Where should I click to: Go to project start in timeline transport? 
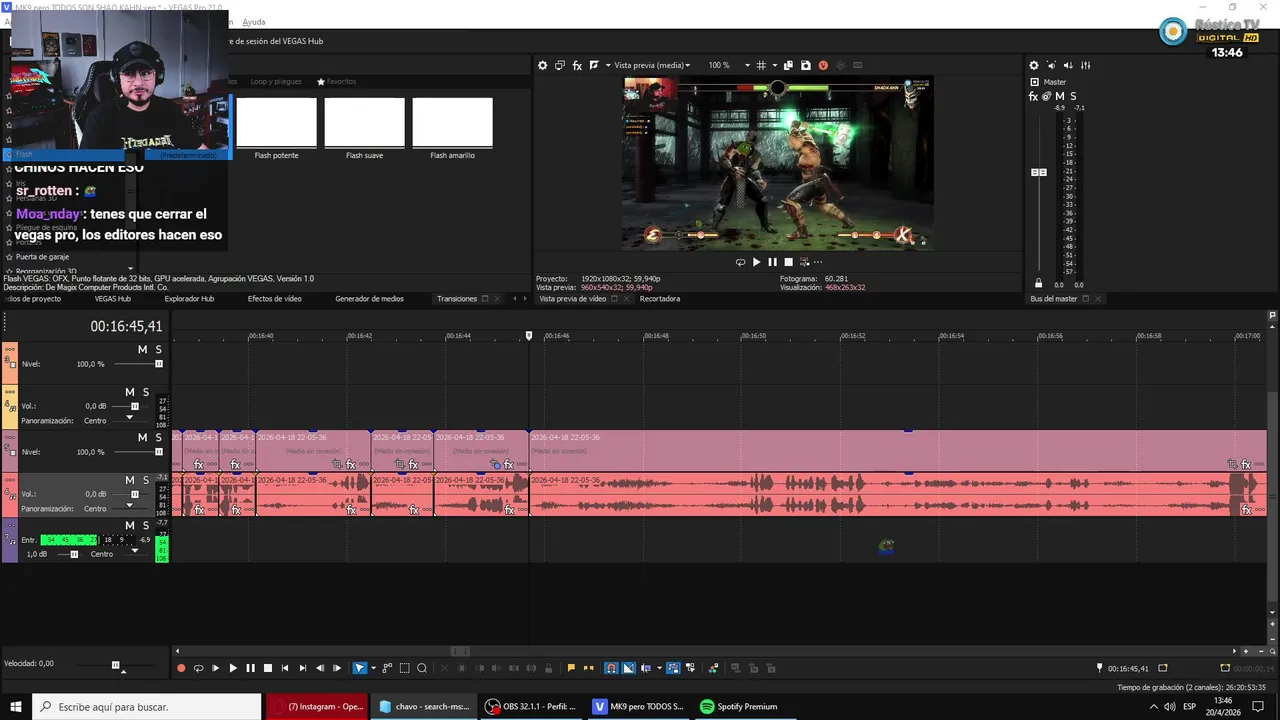click(x=285, y=668)
